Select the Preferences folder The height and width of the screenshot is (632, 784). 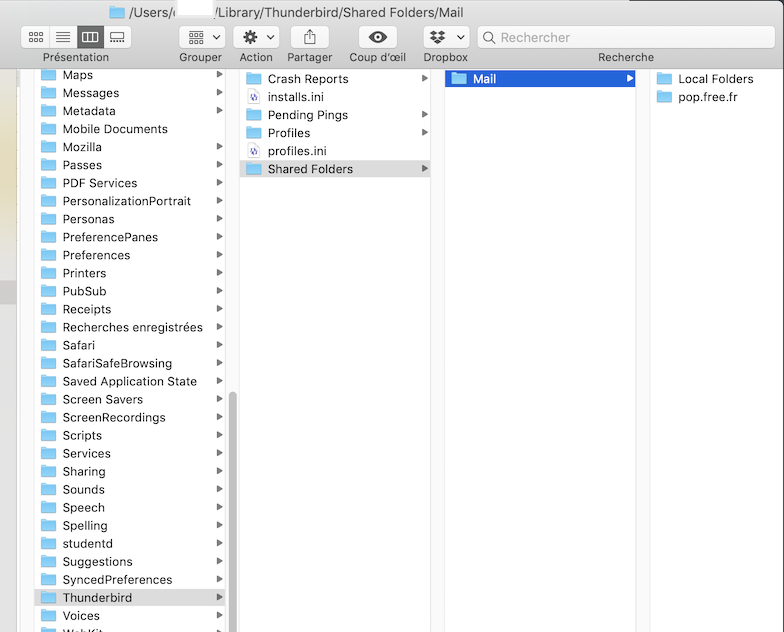[130, 255]
